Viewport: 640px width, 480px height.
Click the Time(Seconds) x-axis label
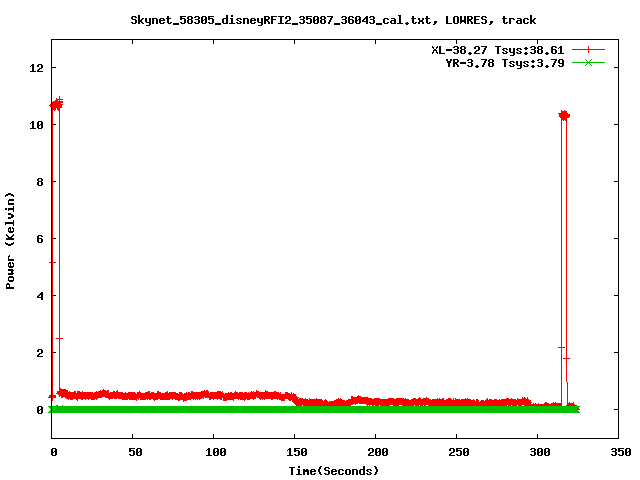tap(333, 471)
